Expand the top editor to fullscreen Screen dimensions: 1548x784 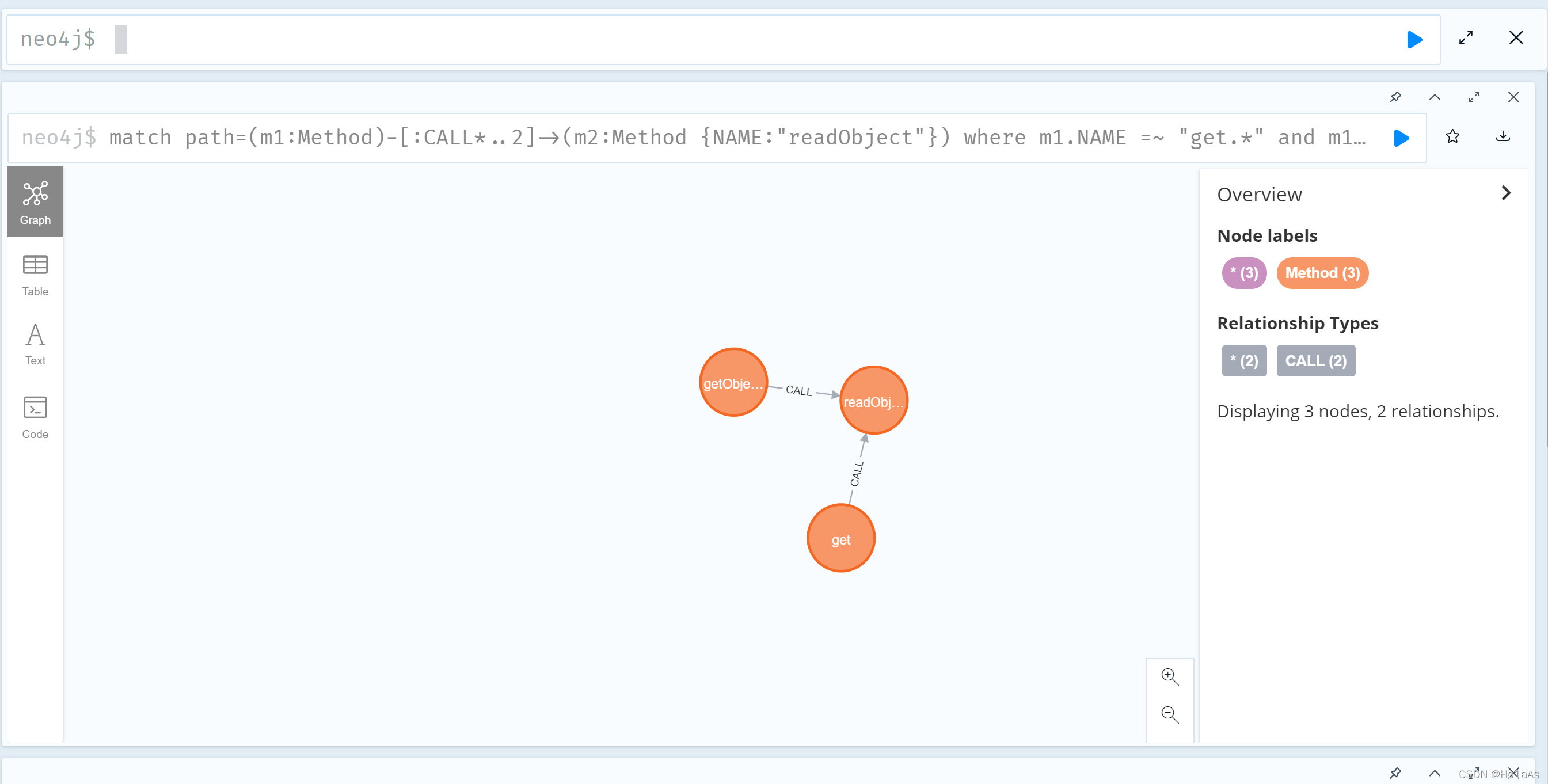1466,38
